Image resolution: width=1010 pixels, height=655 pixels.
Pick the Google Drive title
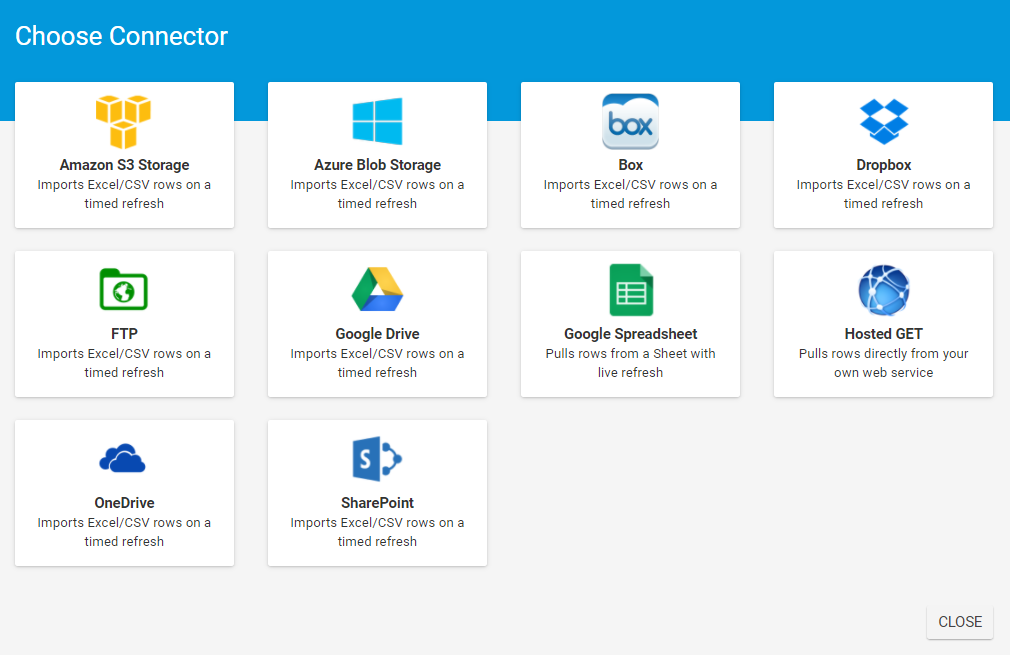point(377,334)
